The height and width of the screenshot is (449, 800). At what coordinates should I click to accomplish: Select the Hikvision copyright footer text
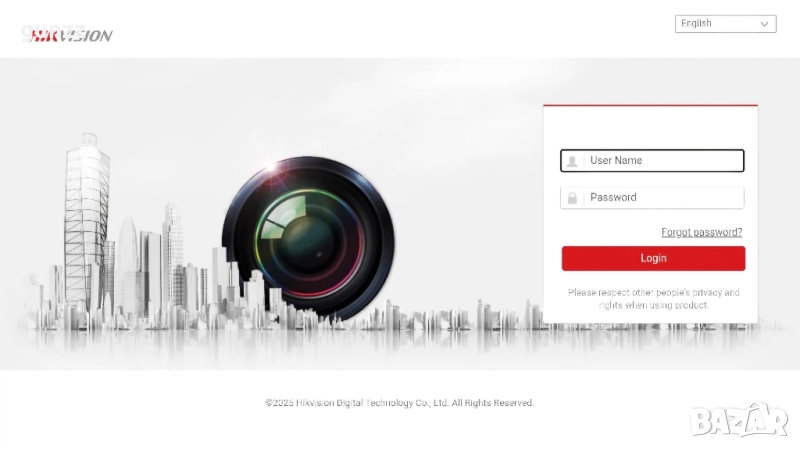(399, 403)
